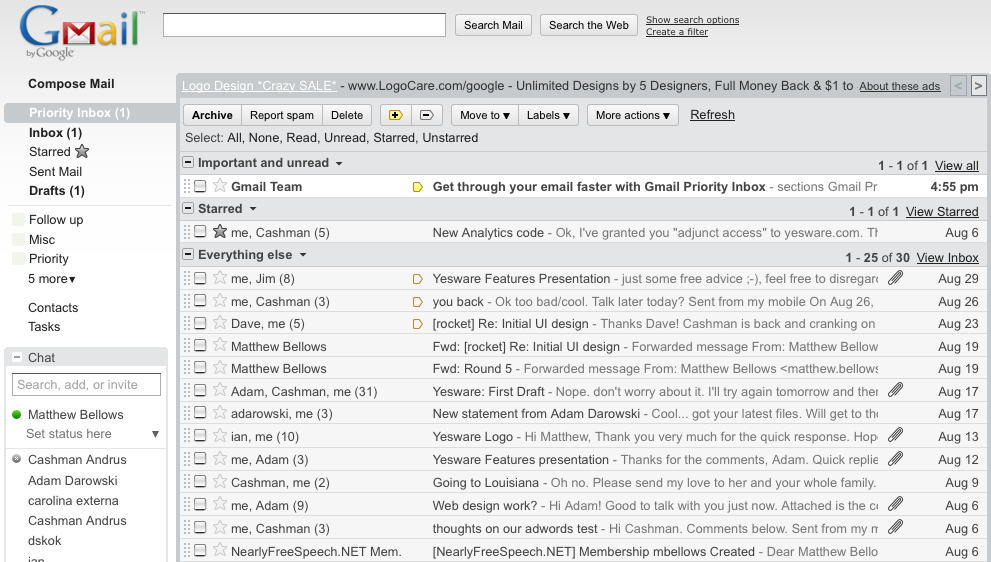Check the NearlyFreeSpeech.NET email
Image resolution: width=991 pixels, height=562 pixels.
(200, 550)
